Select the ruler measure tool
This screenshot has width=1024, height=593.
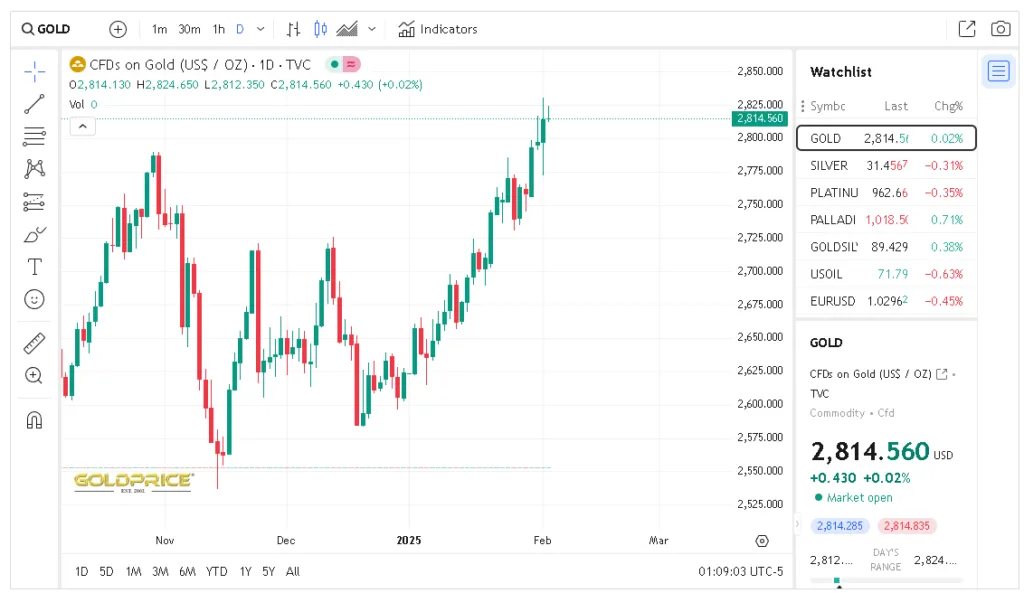(34, 344)
